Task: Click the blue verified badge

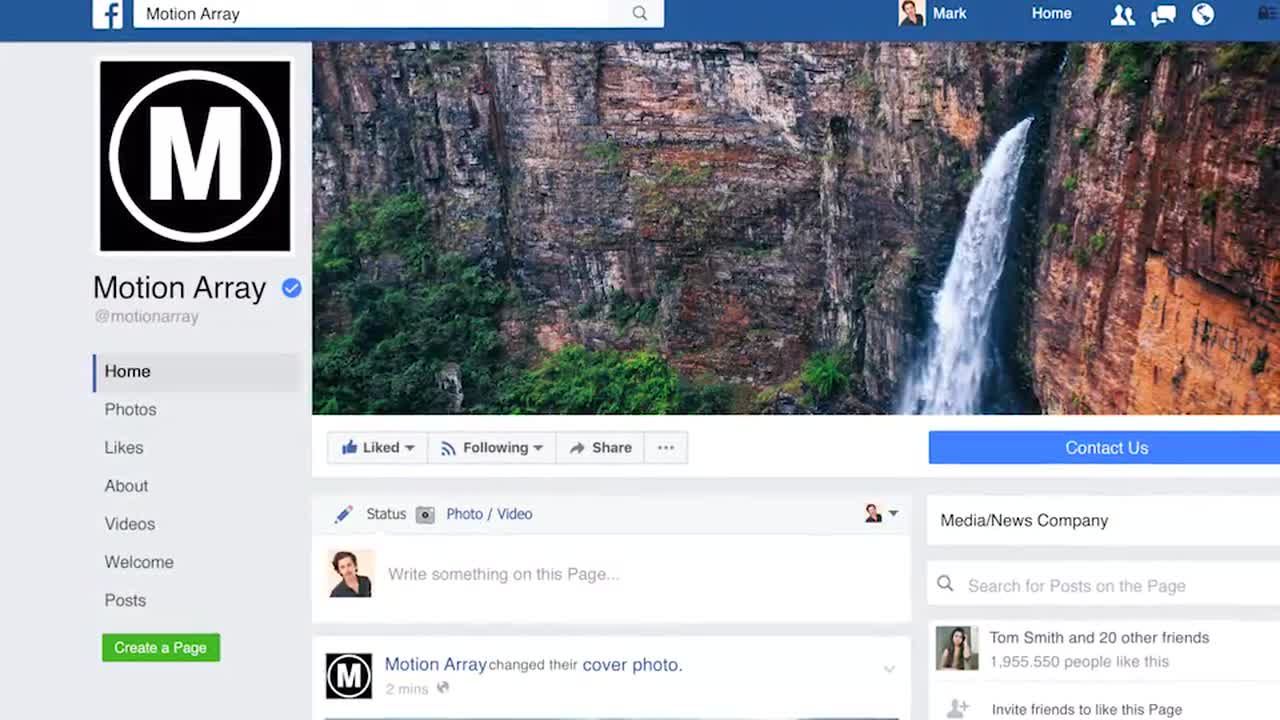Action: (291, 288)
